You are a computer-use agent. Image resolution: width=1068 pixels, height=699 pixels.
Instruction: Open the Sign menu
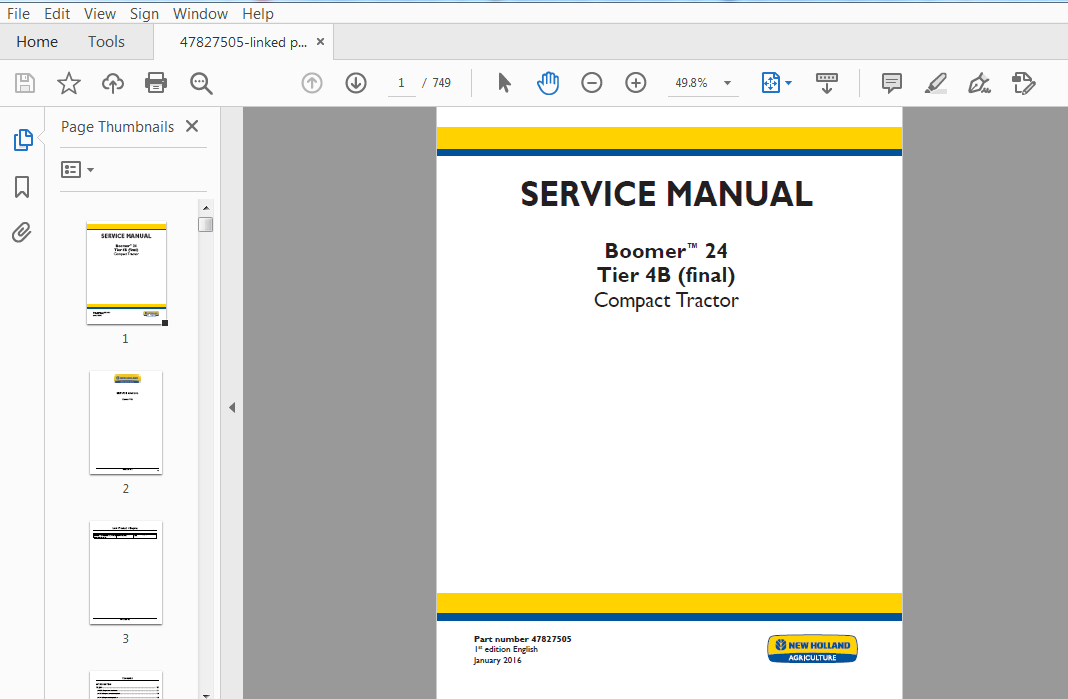[x=144, y=14]
